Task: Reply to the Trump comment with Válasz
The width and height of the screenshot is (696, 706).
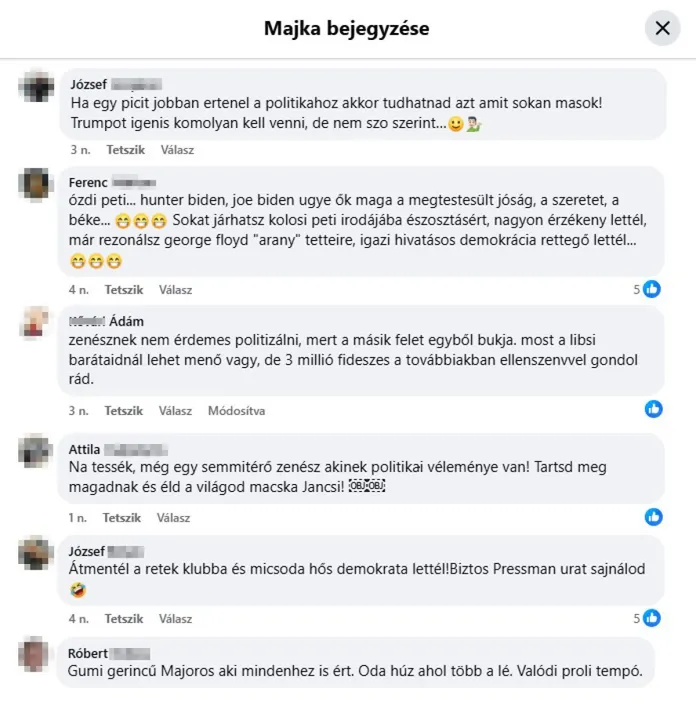Action: click(x=177, y=150)
